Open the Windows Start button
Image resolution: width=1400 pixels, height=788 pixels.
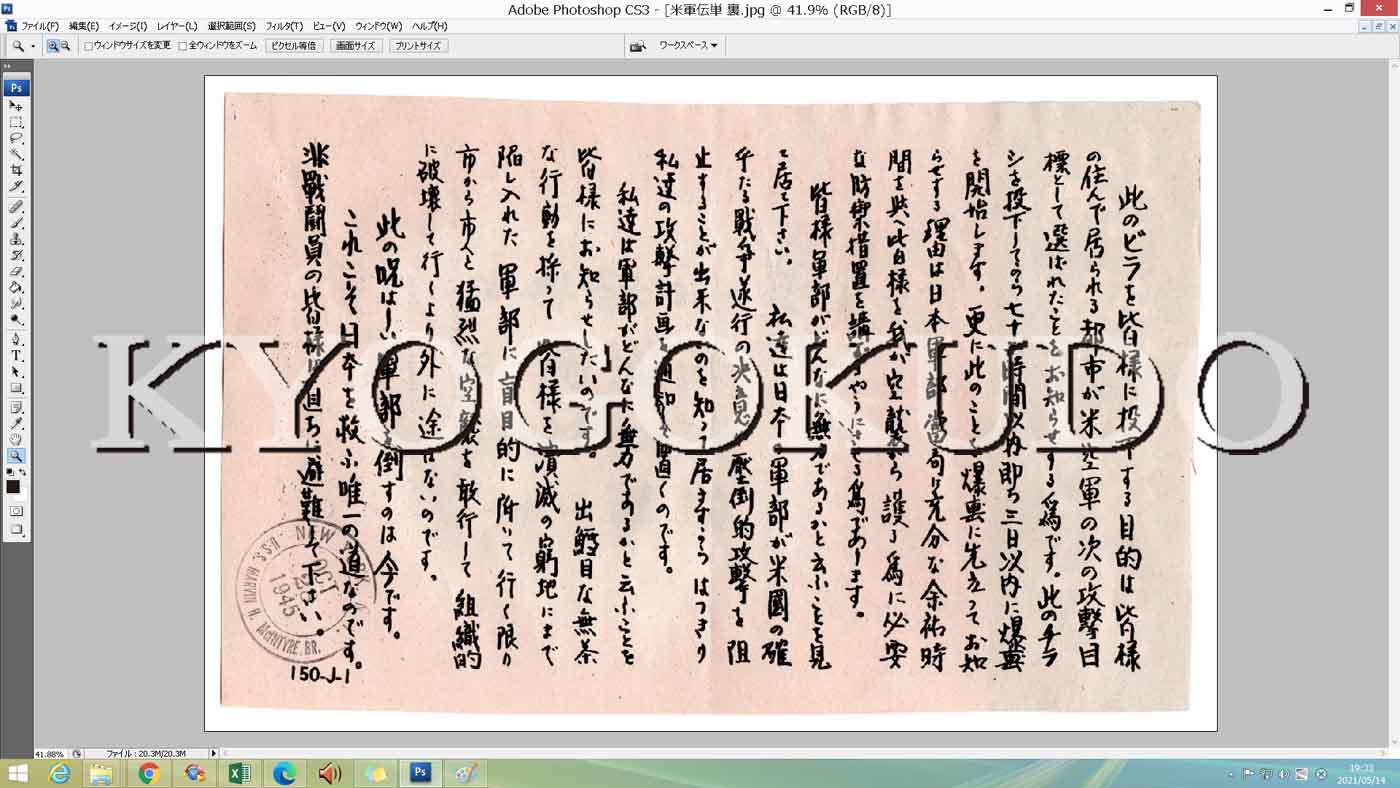click(17, 773)
